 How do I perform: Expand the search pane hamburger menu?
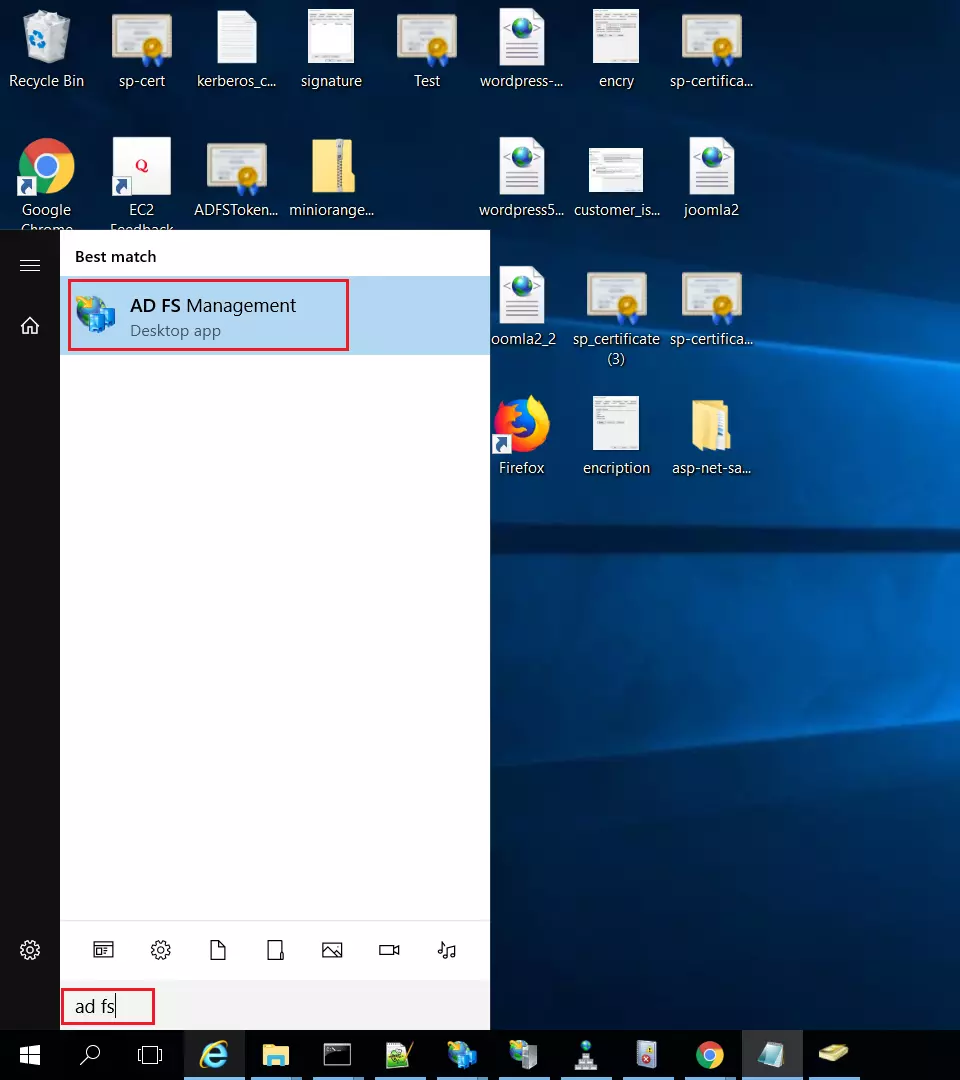[x=30, y=265]
